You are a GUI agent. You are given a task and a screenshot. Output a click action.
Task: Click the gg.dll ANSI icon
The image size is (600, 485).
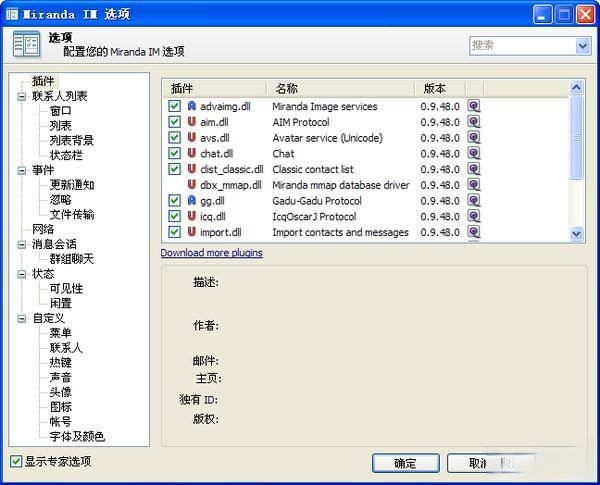click(x=192, y=200)
